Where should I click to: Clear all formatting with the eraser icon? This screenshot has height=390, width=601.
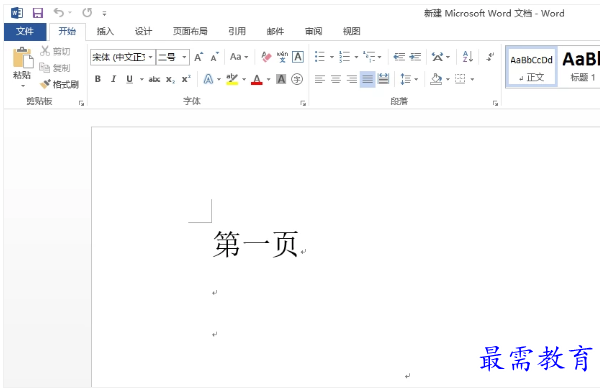click(x=266, y=57)
